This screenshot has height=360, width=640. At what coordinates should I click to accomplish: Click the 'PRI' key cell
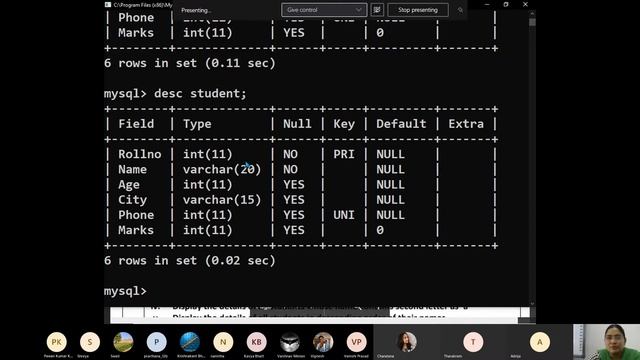[x=344, y=154]
